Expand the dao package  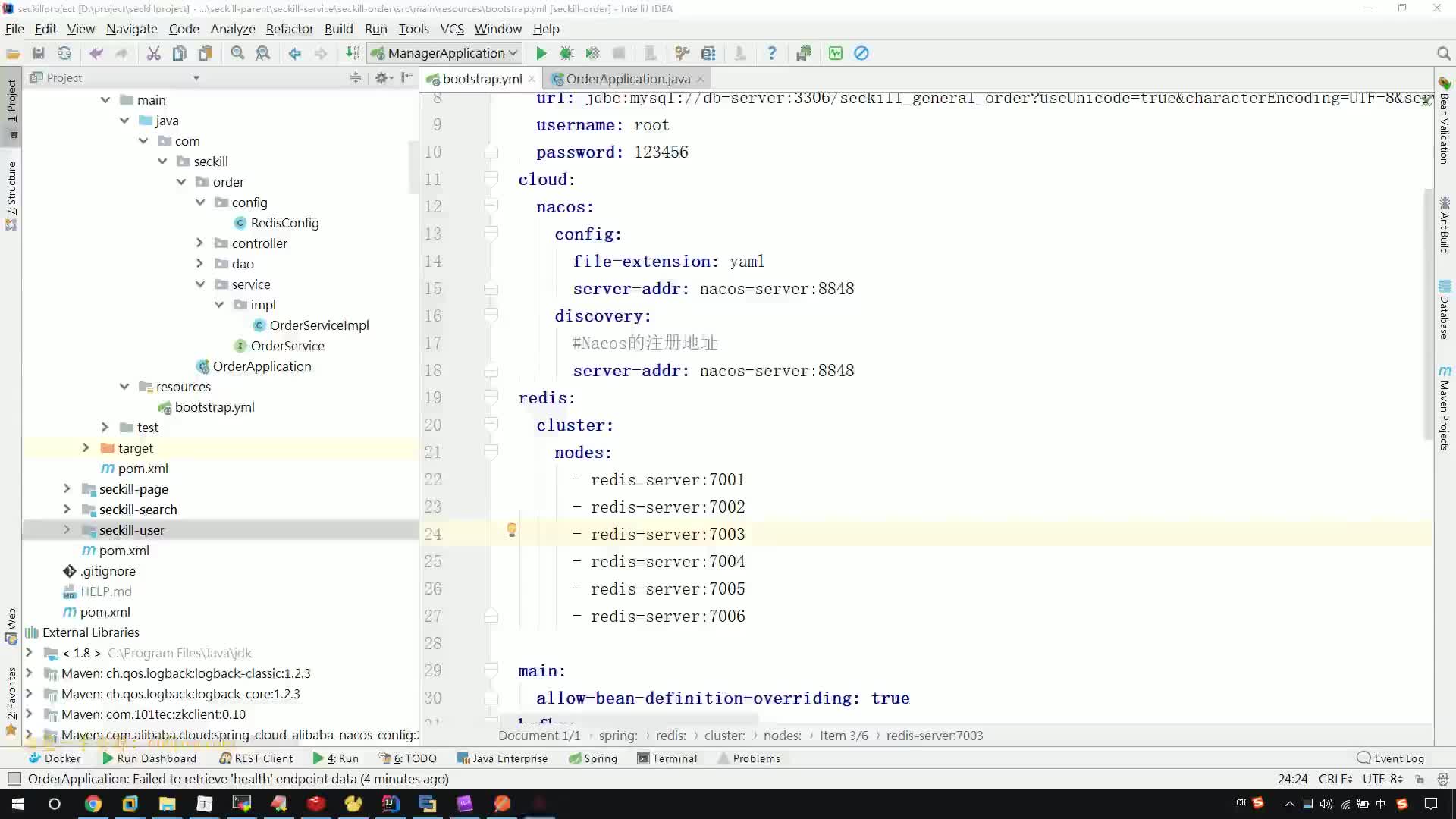pyautogui.click(x=199, y=263)
